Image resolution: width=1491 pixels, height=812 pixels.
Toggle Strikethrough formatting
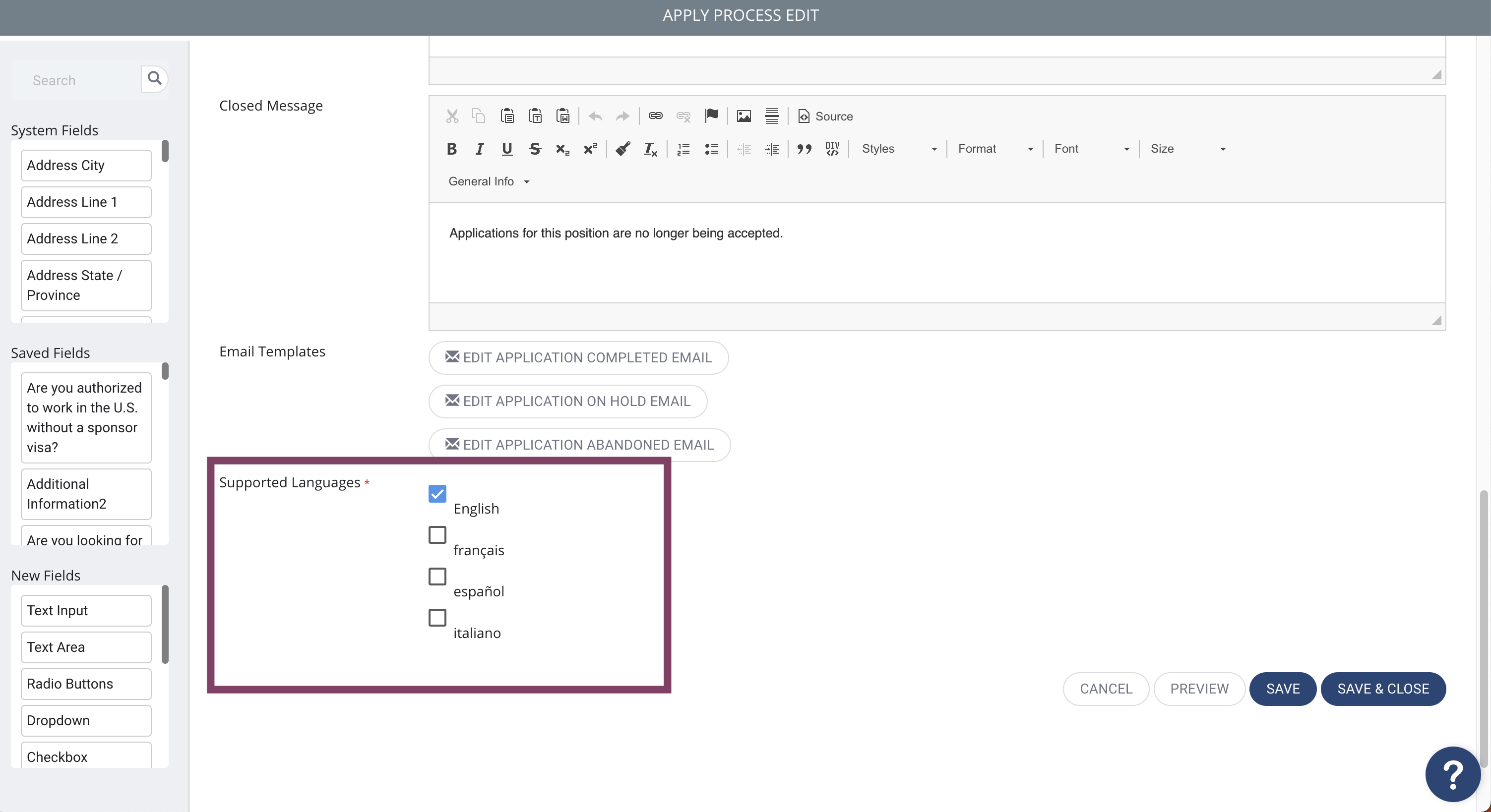[x=535, y=149]
